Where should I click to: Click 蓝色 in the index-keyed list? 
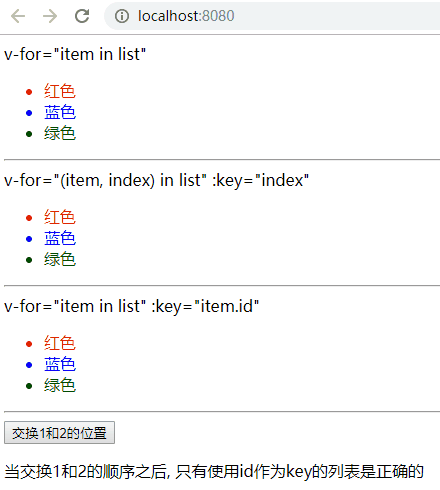tap(60, 238)
